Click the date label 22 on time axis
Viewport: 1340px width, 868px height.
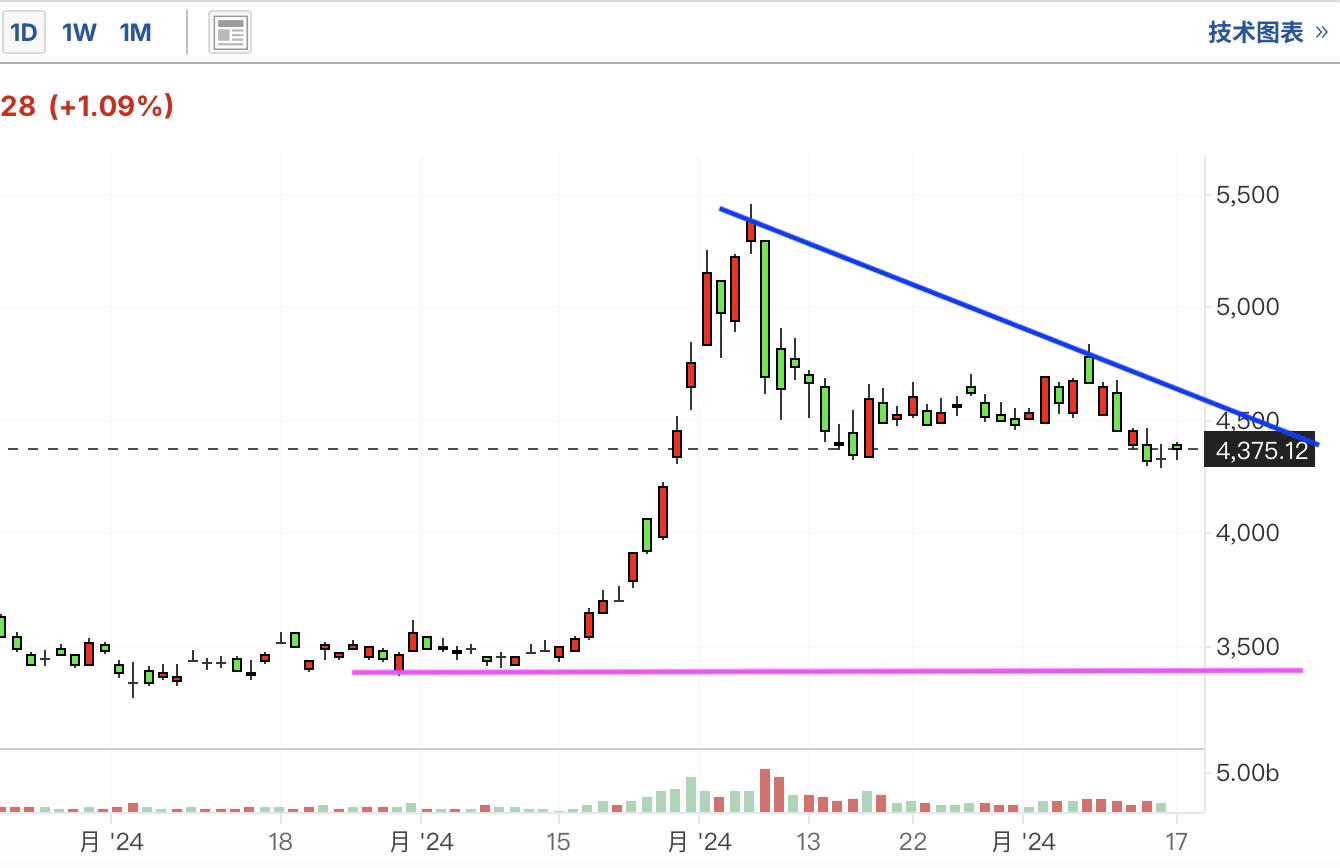tap(913, 842)
